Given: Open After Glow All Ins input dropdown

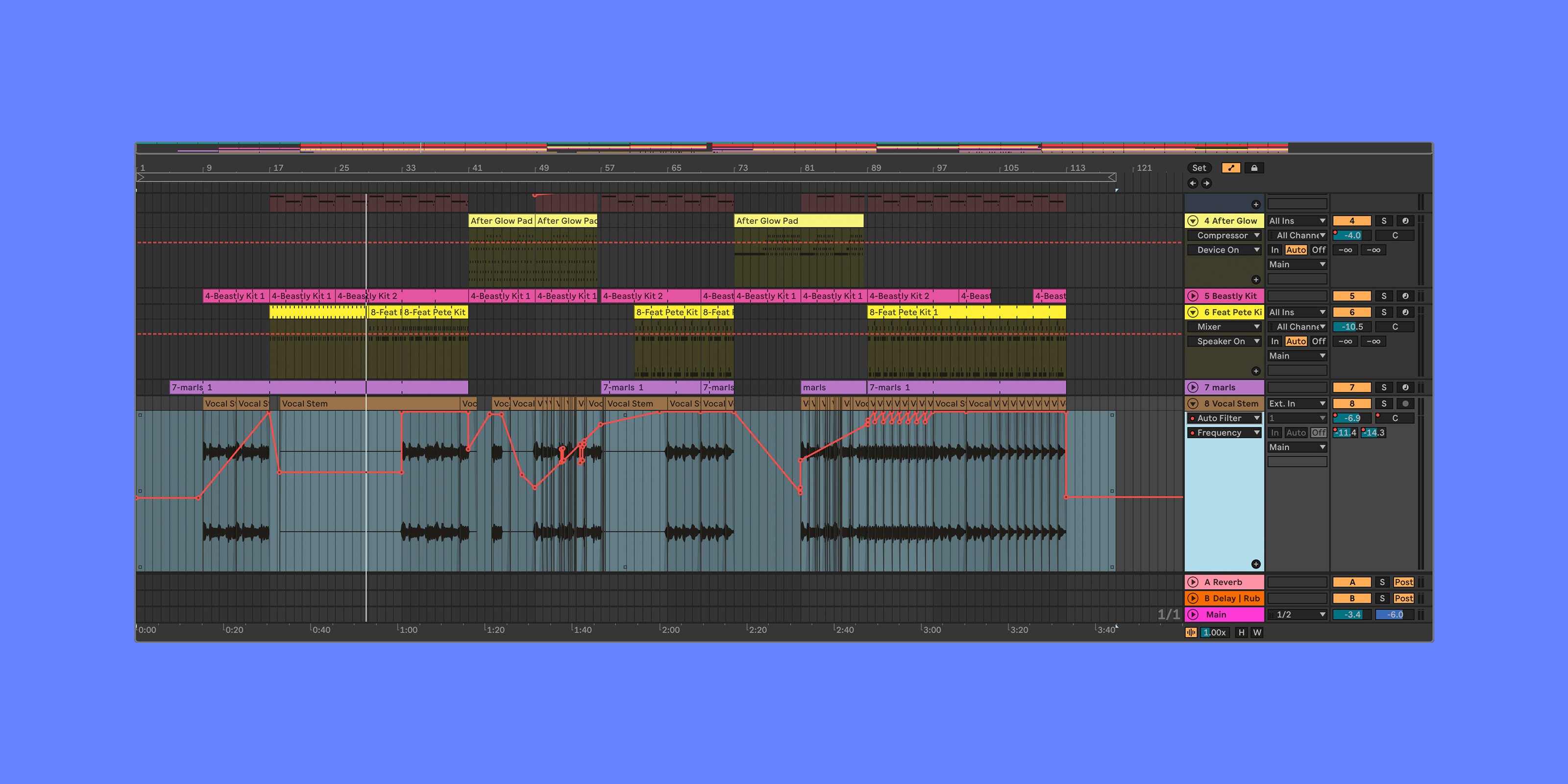Looking at the screenshot, I should pos(1297,221).
